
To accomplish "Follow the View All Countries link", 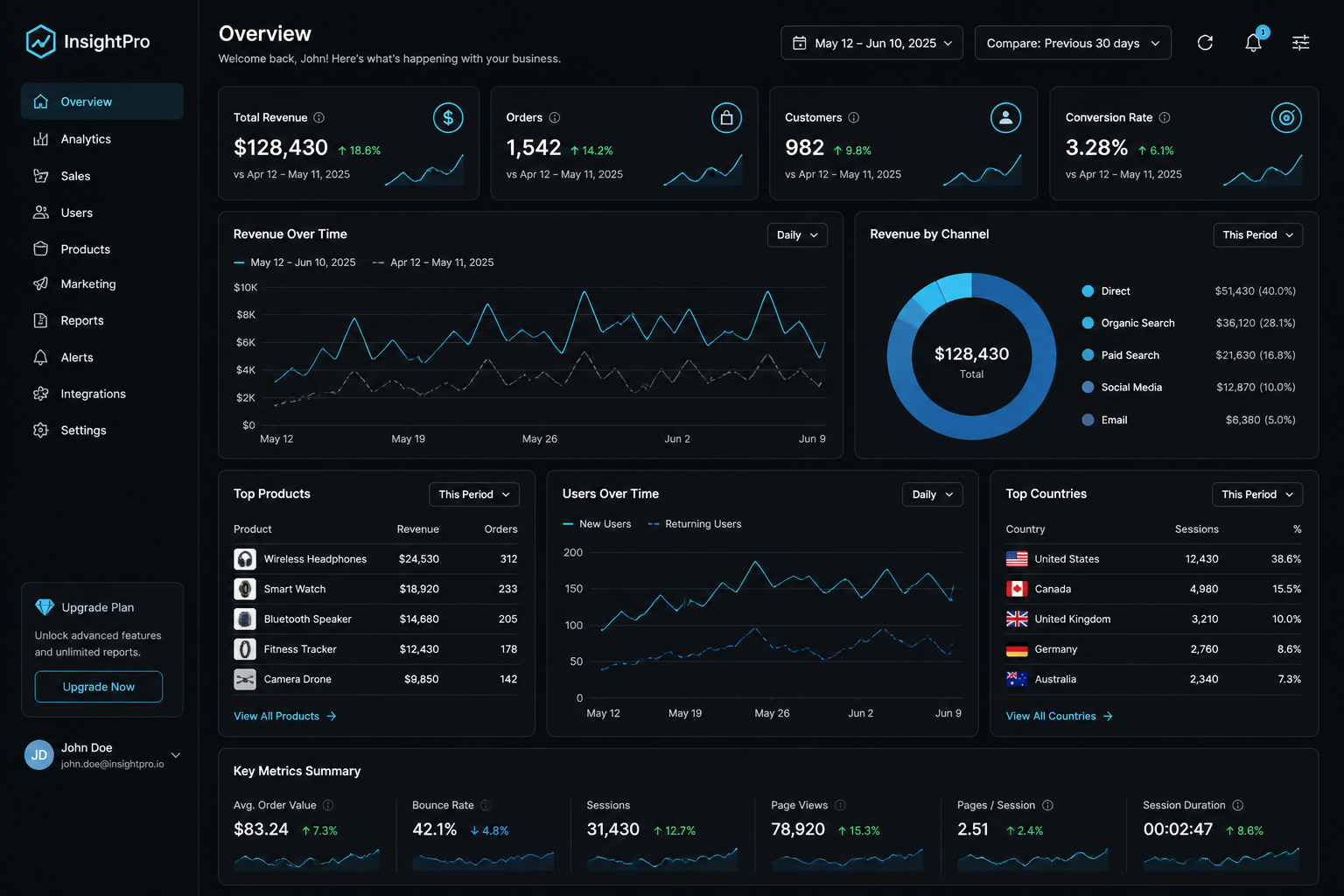I will pyautogui.click(x=1060, y=716).
